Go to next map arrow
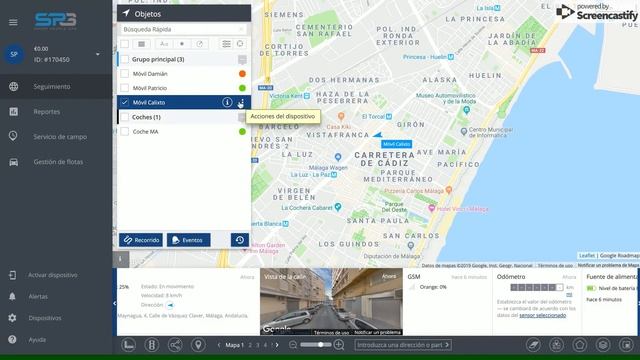 click(x=277, y=345)
